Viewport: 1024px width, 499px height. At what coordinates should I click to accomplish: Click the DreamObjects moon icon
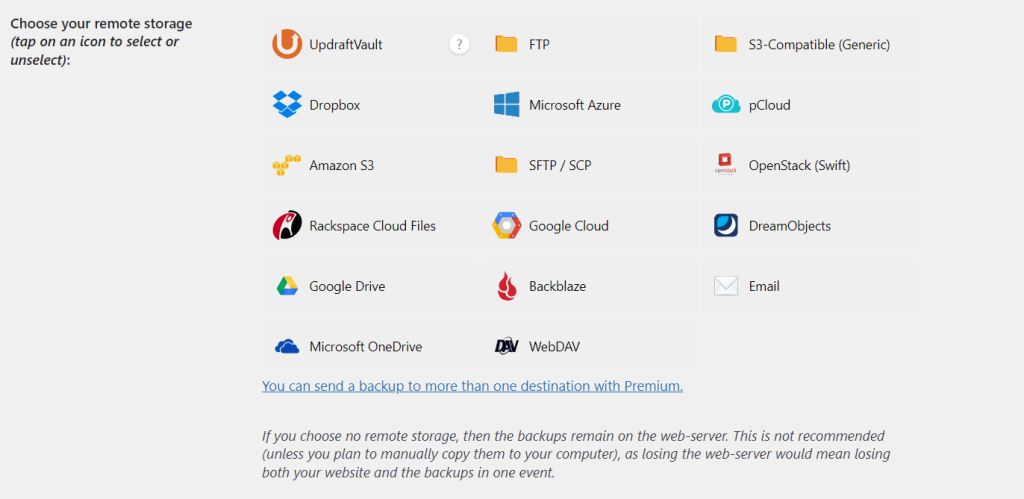pyautogui.click(x=726, y=226)
